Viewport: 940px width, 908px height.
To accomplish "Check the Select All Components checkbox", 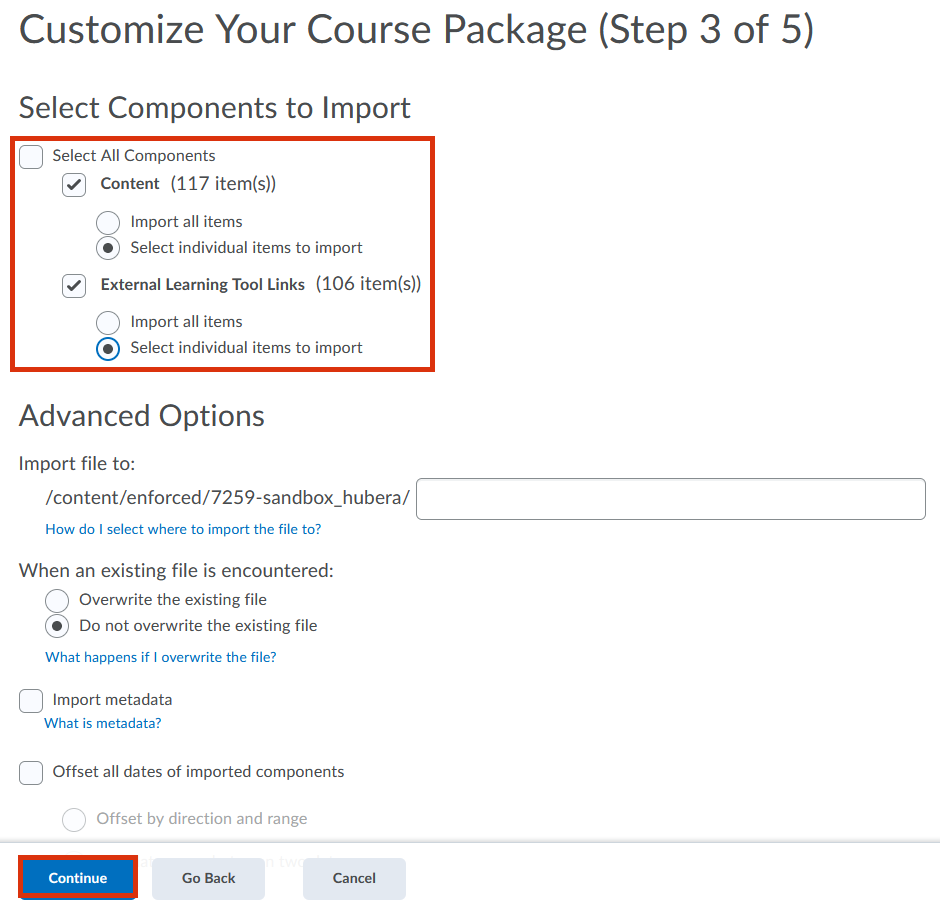I will coord(31,157).
